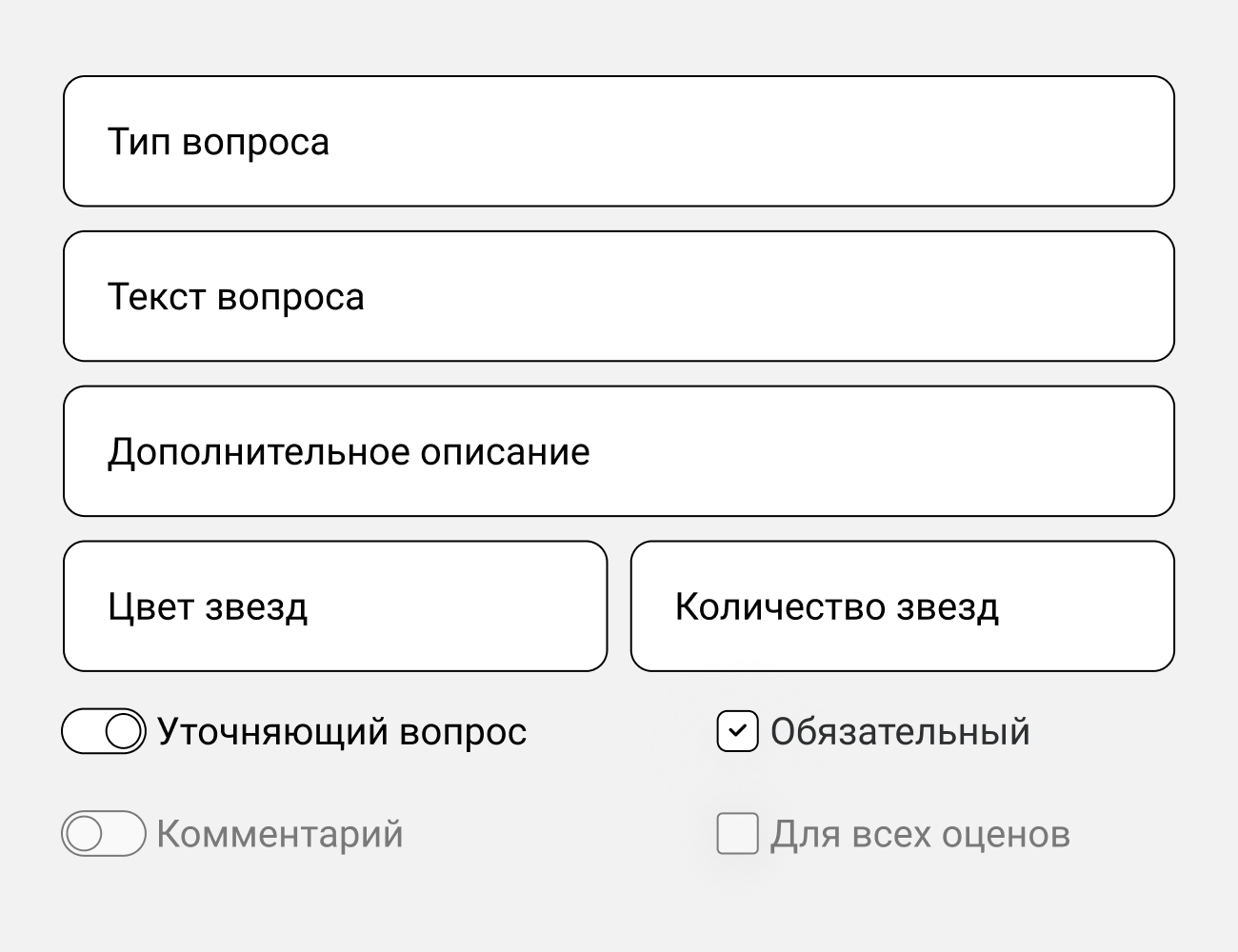Screen dimensions: 1238x952
Task: Open the "Цвет звезд" color selector
Action: (x=335, y=606)
